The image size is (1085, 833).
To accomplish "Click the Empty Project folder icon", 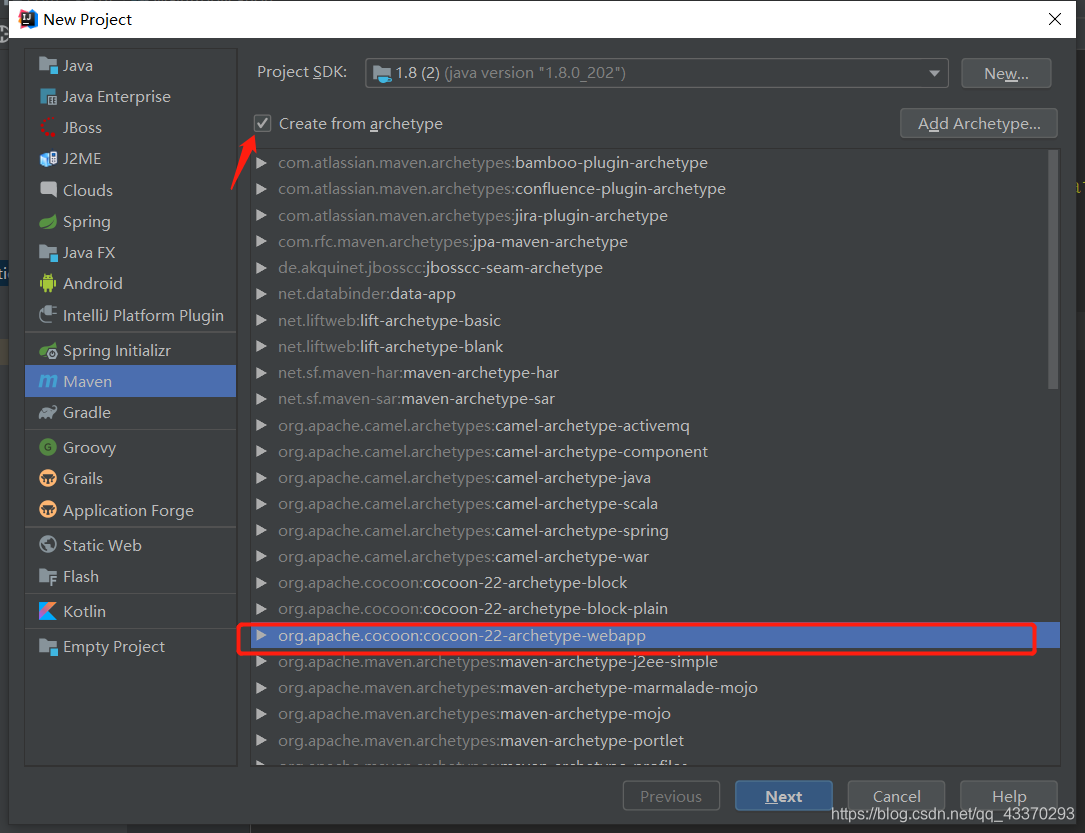I will (x=48, y=647).
